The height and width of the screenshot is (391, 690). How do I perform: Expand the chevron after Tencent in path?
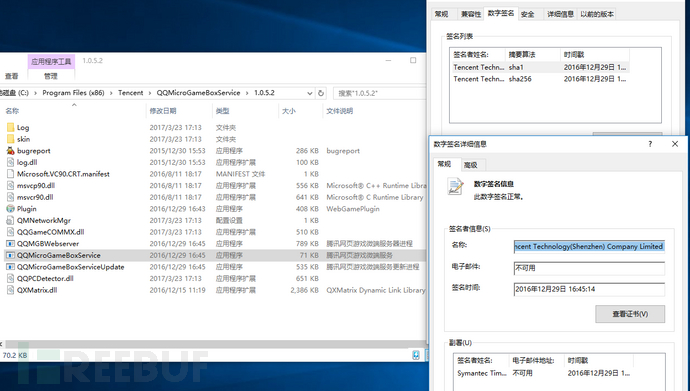[x=150, y=93]
